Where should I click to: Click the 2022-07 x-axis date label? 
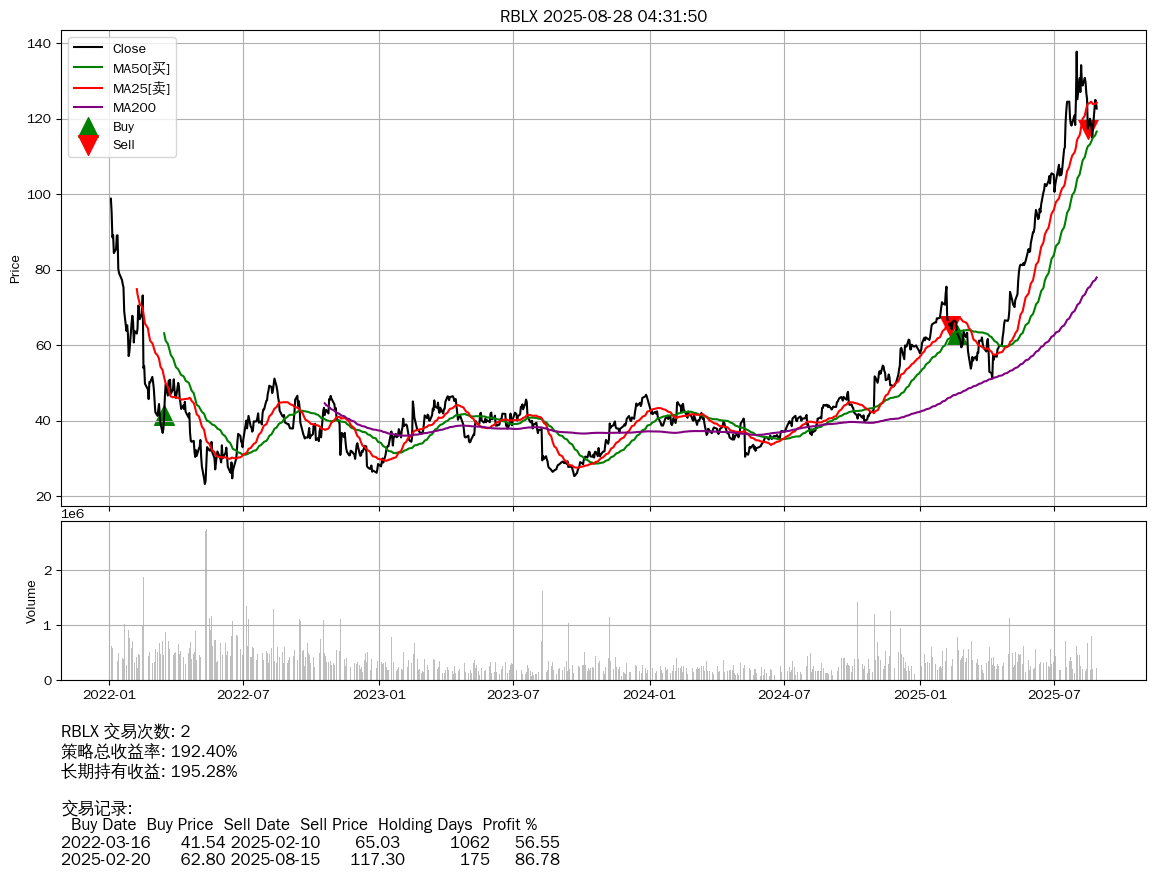[x=244, y=694]
